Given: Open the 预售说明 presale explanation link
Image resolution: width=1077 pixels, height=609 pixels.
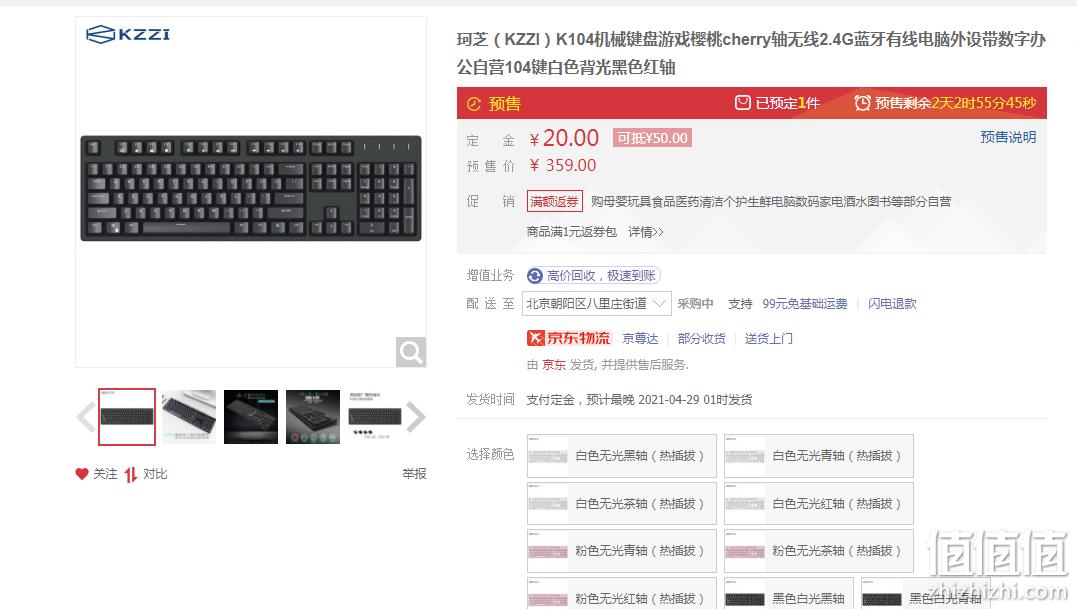Looking at the screenshot, I should click(1008, 137).
